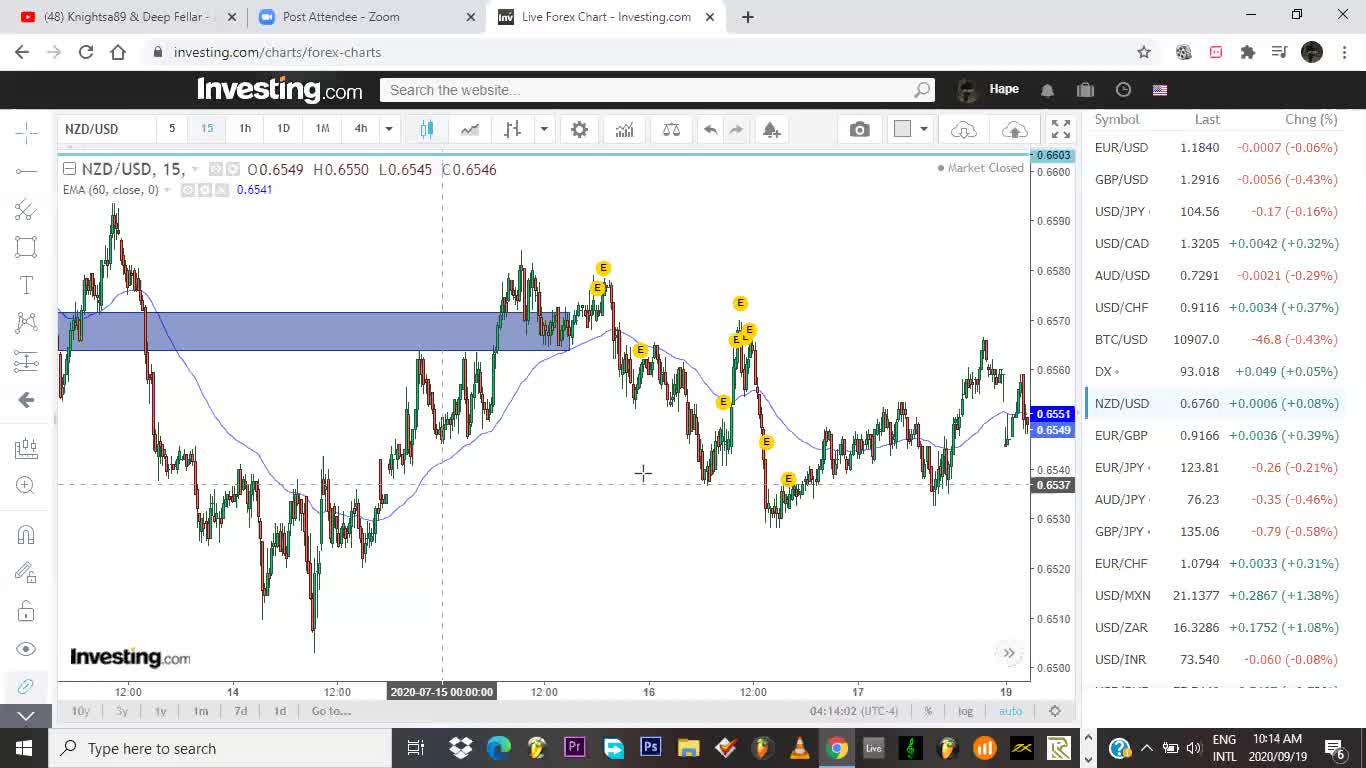The width and height of the screenshot is (1366, 768).
Task: Select the 15 minute timeframe
Action: (x=207, y=128)
